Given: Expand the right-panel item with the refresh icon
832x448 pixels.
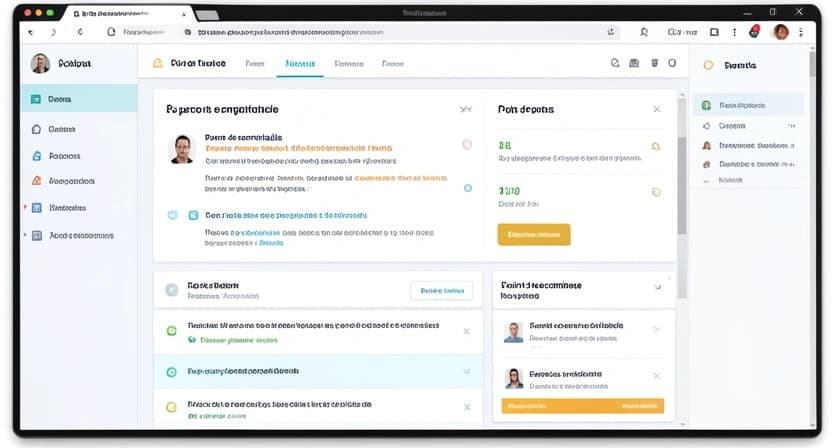Looking at the screenshot, I should tap(748, 126).
